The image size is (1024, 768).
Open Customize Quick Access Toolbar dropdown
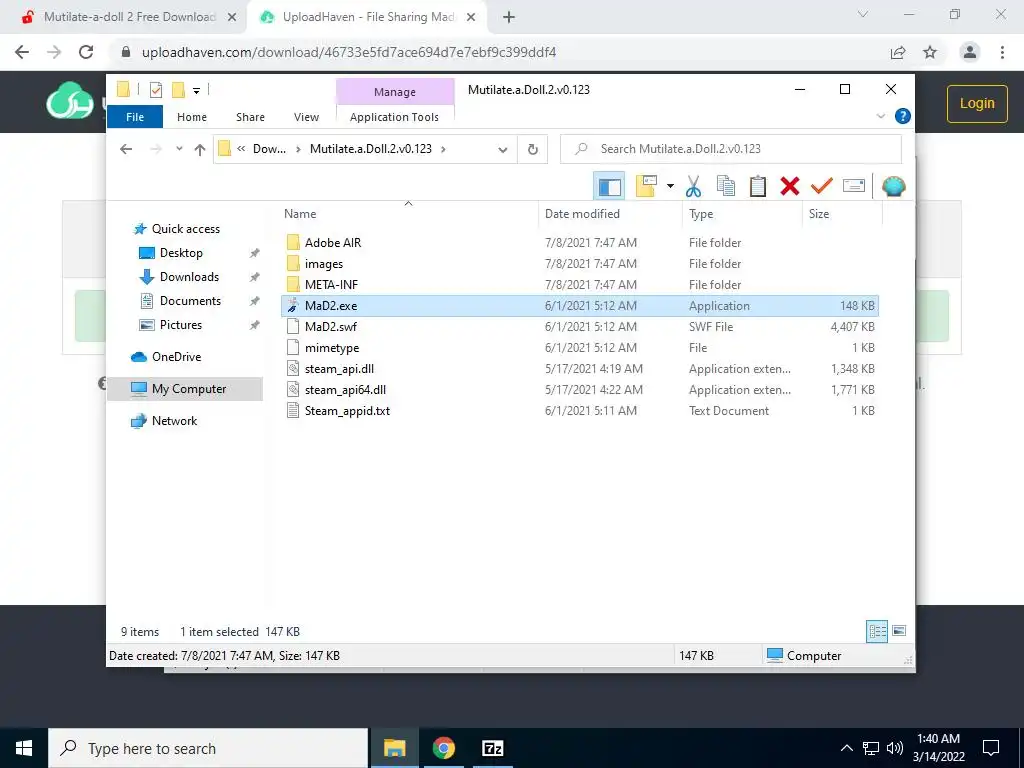tap(196, 91)
